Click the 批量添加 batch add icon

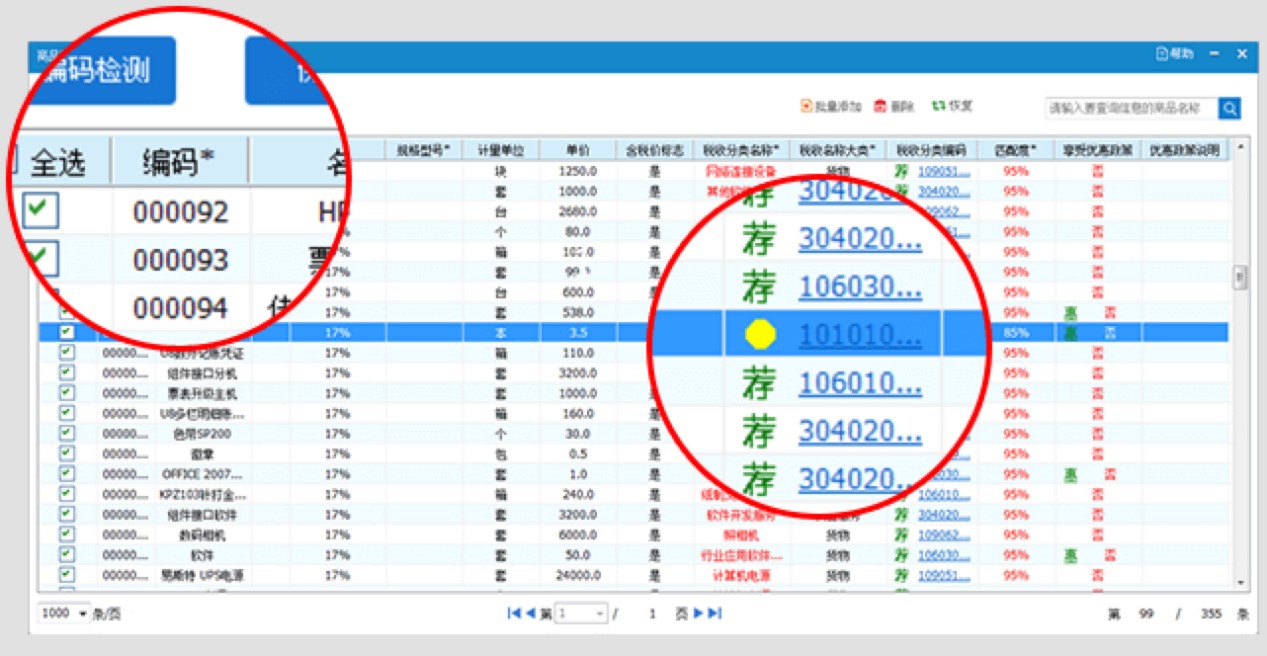[x=806, y=106]
